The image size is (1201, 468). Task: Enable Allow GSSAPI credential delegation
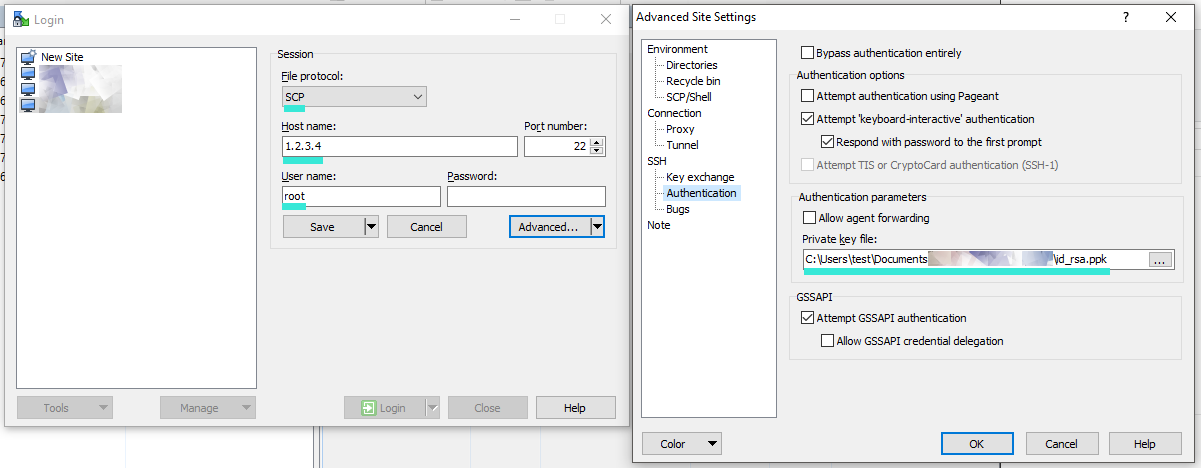click(827, 341)
